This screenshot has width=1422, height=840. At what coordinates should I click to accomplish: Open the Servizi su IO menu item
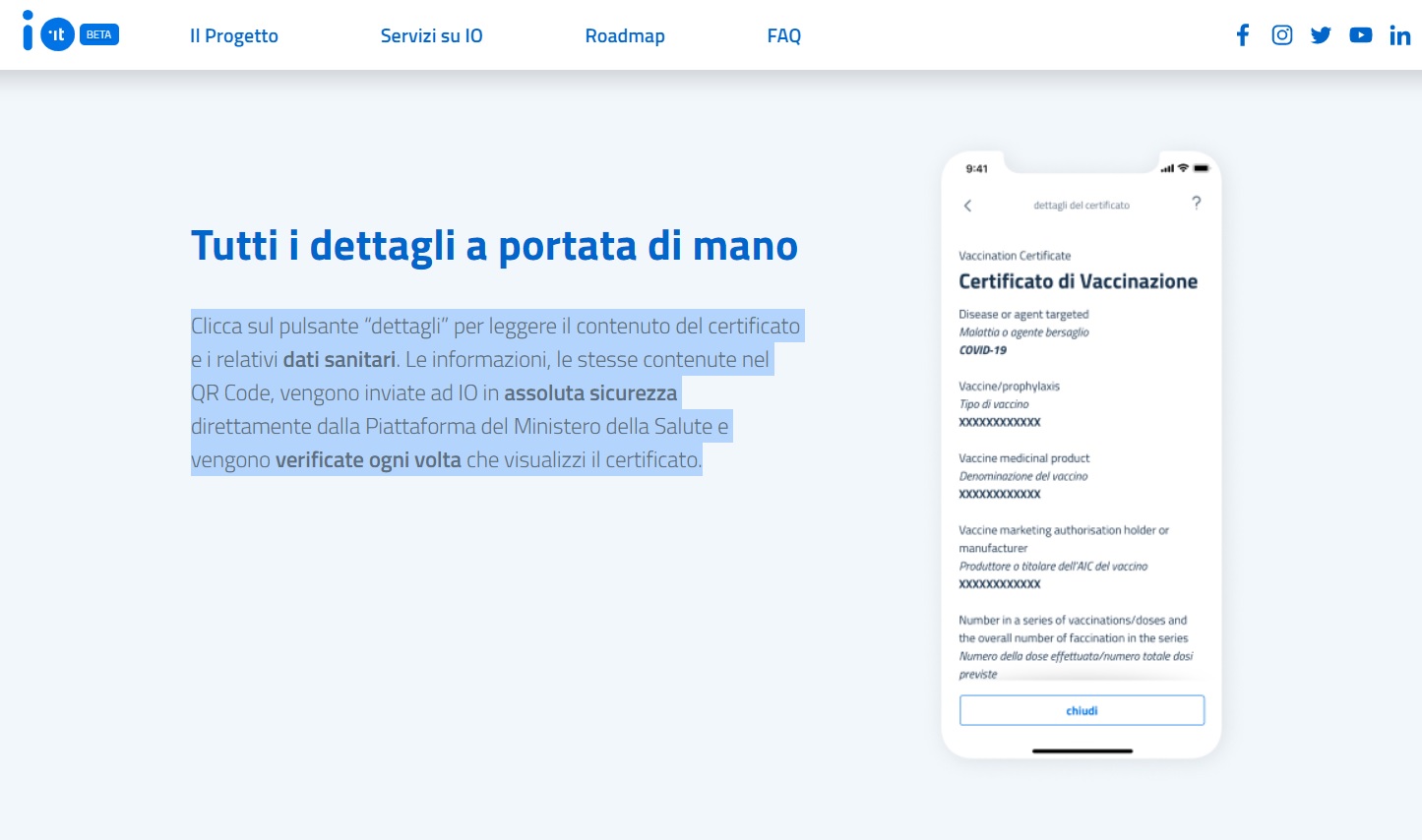click(x=432, y=36)
